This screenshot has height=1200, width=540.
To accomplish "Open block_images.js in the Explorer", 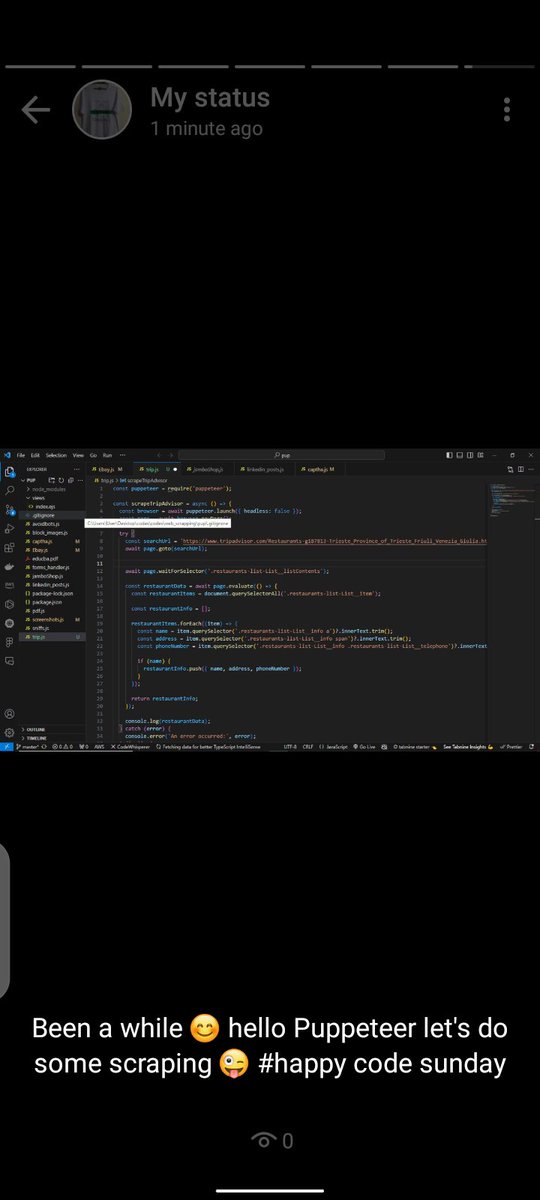I will [49, 532].
